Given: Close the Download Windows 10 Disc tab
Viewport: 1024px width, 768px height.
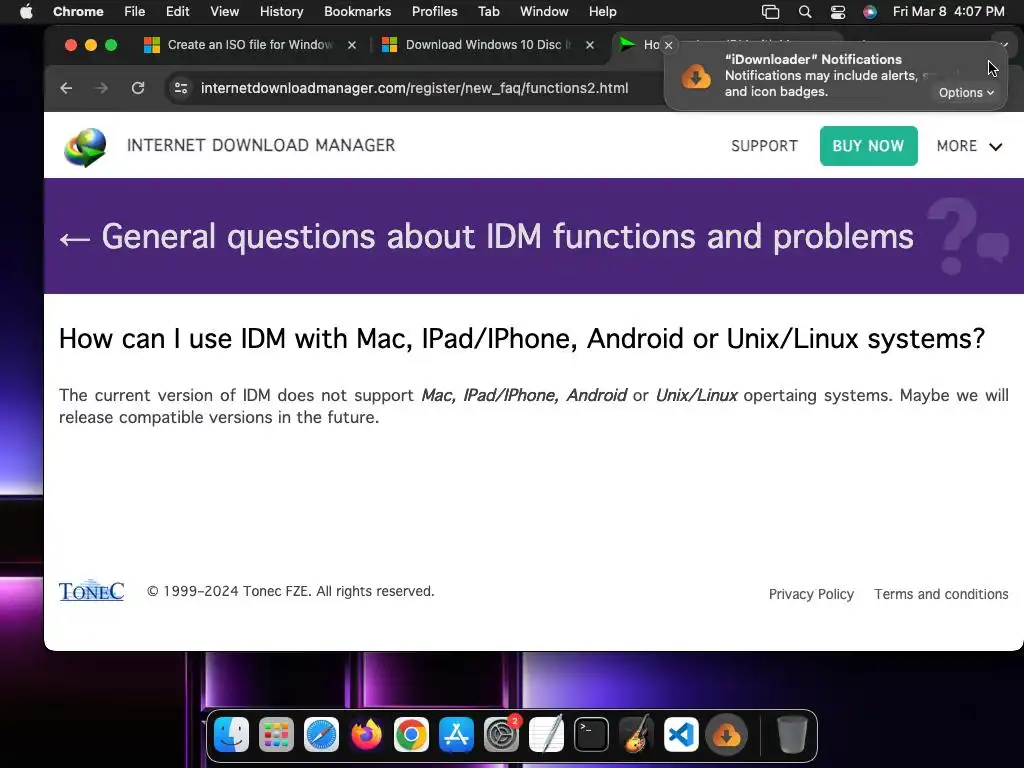Looking at the screenshot, I should click(590, 45).
